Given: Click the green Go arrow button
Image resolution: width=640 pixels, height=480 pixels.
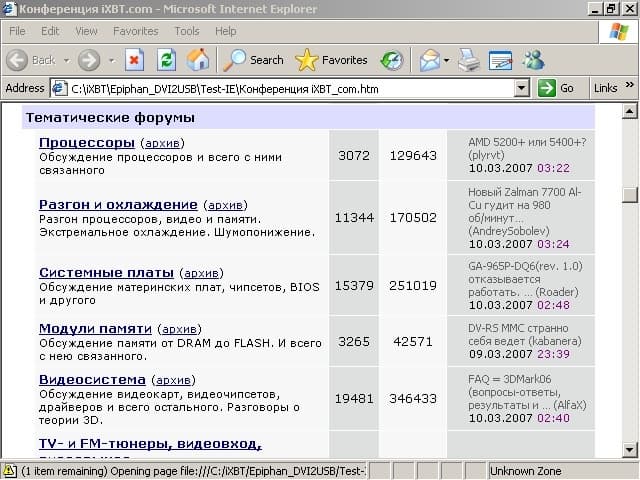Looking at the screenshot, I should [547, 88].
